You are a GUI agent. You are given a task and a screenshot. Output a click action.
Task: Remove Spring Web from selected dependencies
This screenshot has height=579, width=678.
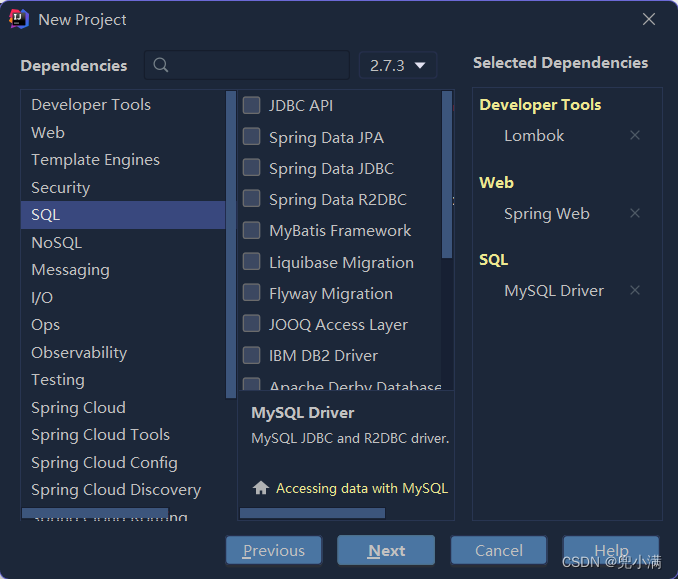(635, 213)
